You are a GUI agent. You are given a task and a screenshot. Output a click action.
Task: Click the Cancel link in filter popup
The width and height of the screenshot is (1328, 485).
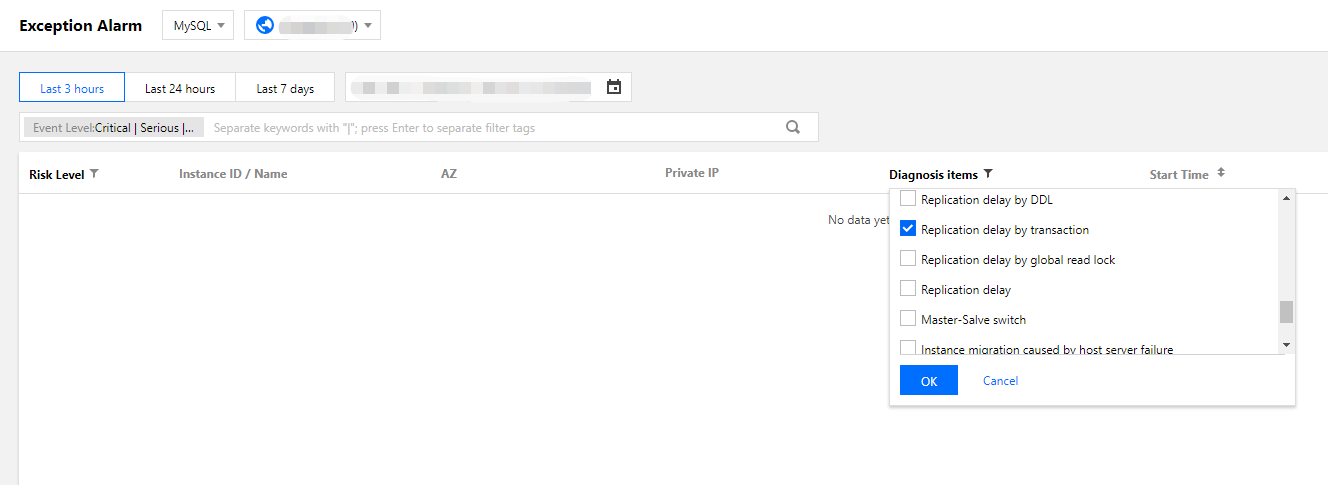tap(1000, 380)
